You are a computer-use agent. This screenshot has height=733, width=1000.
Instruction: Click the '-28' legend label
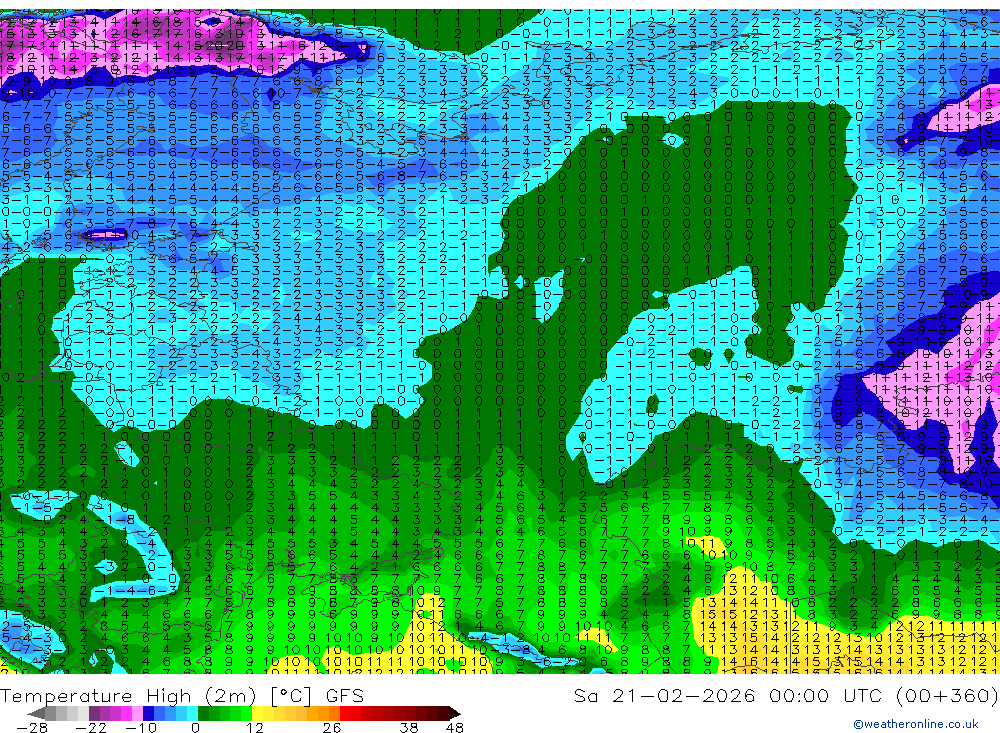click(x=32, y=727)
